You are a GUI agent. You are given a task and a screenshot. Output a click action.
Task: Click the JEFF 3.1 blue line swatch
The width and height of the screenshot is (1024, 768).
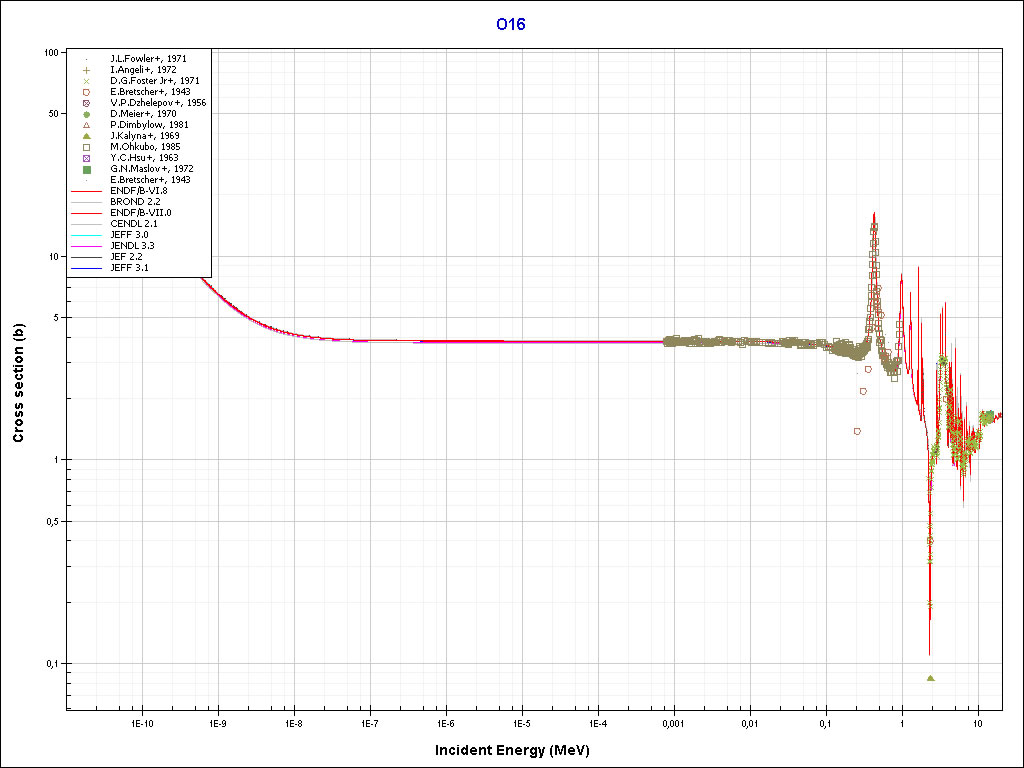click(87, 268)
